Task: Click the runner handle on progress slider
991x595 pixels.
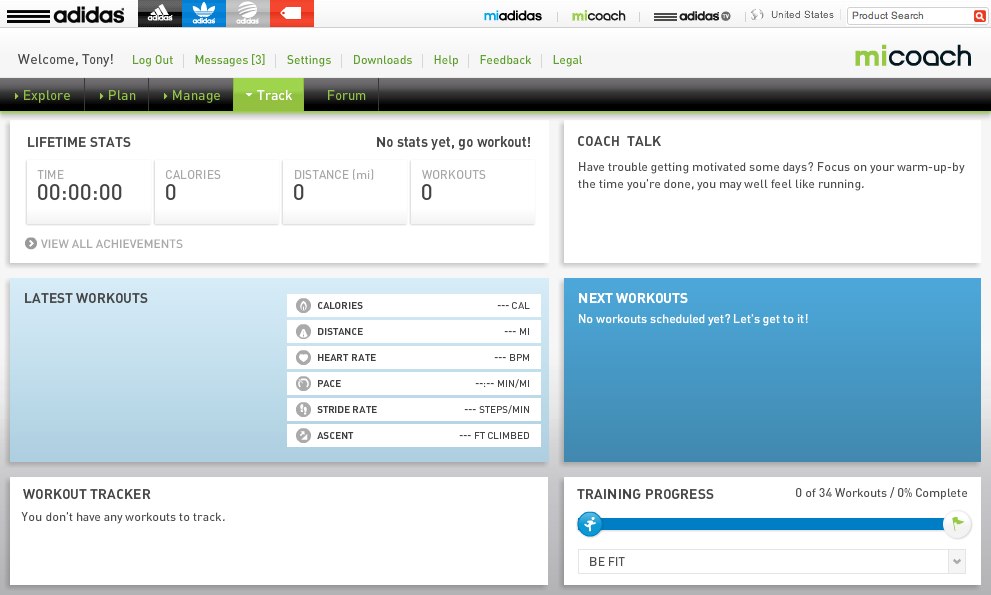Action: (590, 524)
